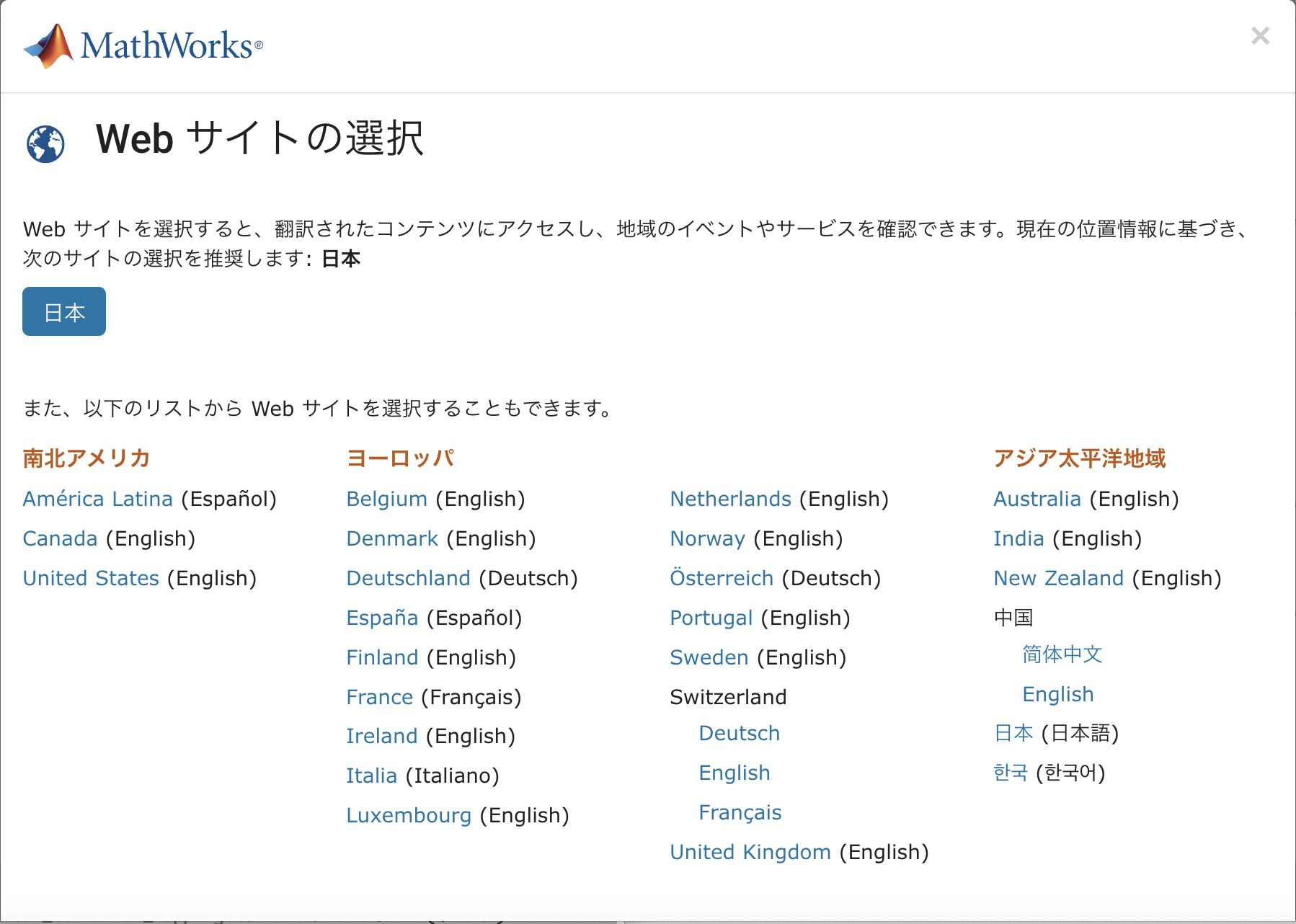This screenshot has width=1296, height=924.
Task: Select the Netherlands link
Action: 730,499
